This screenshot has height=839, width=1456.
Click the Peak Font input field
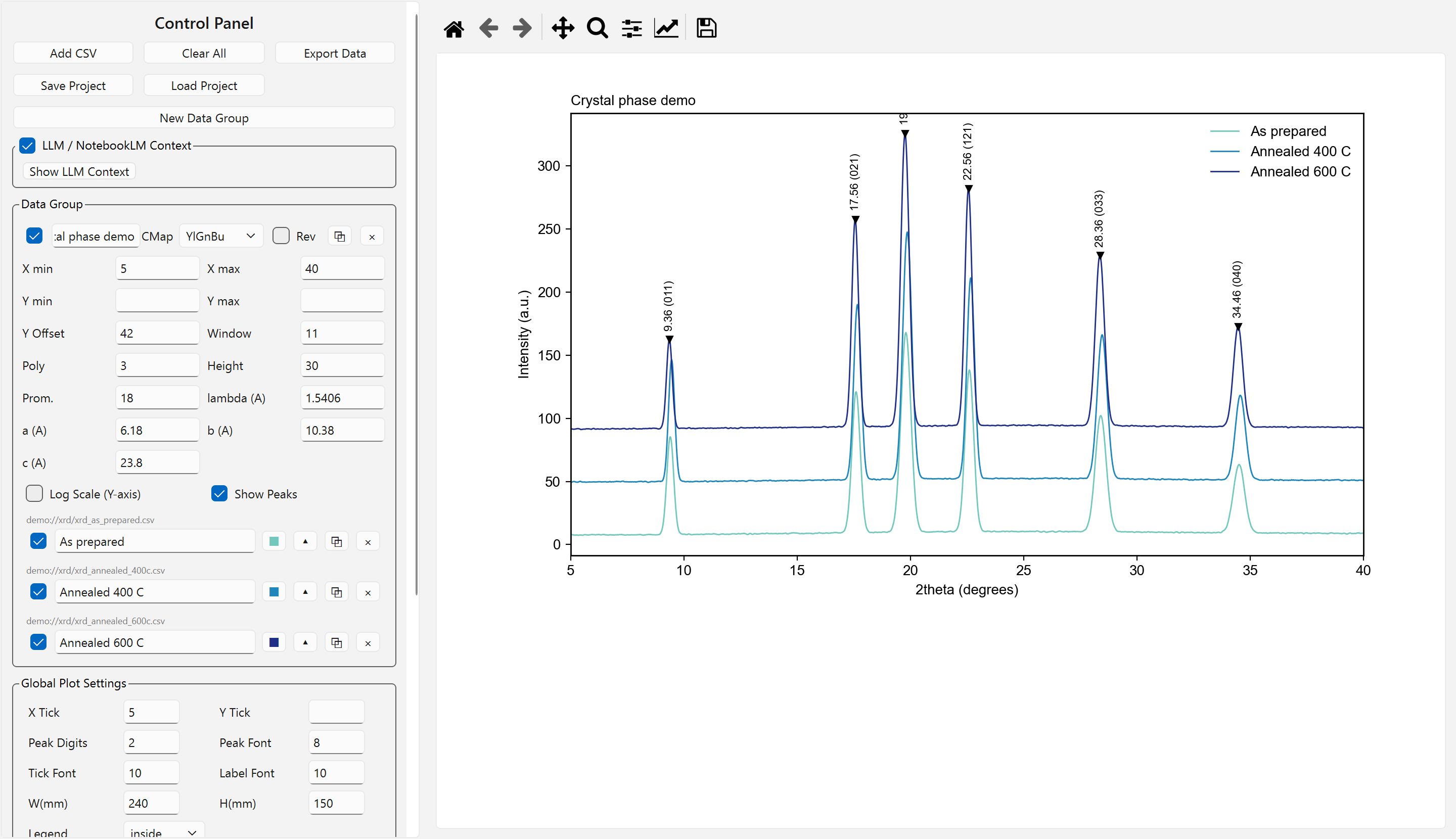(337, 743)
